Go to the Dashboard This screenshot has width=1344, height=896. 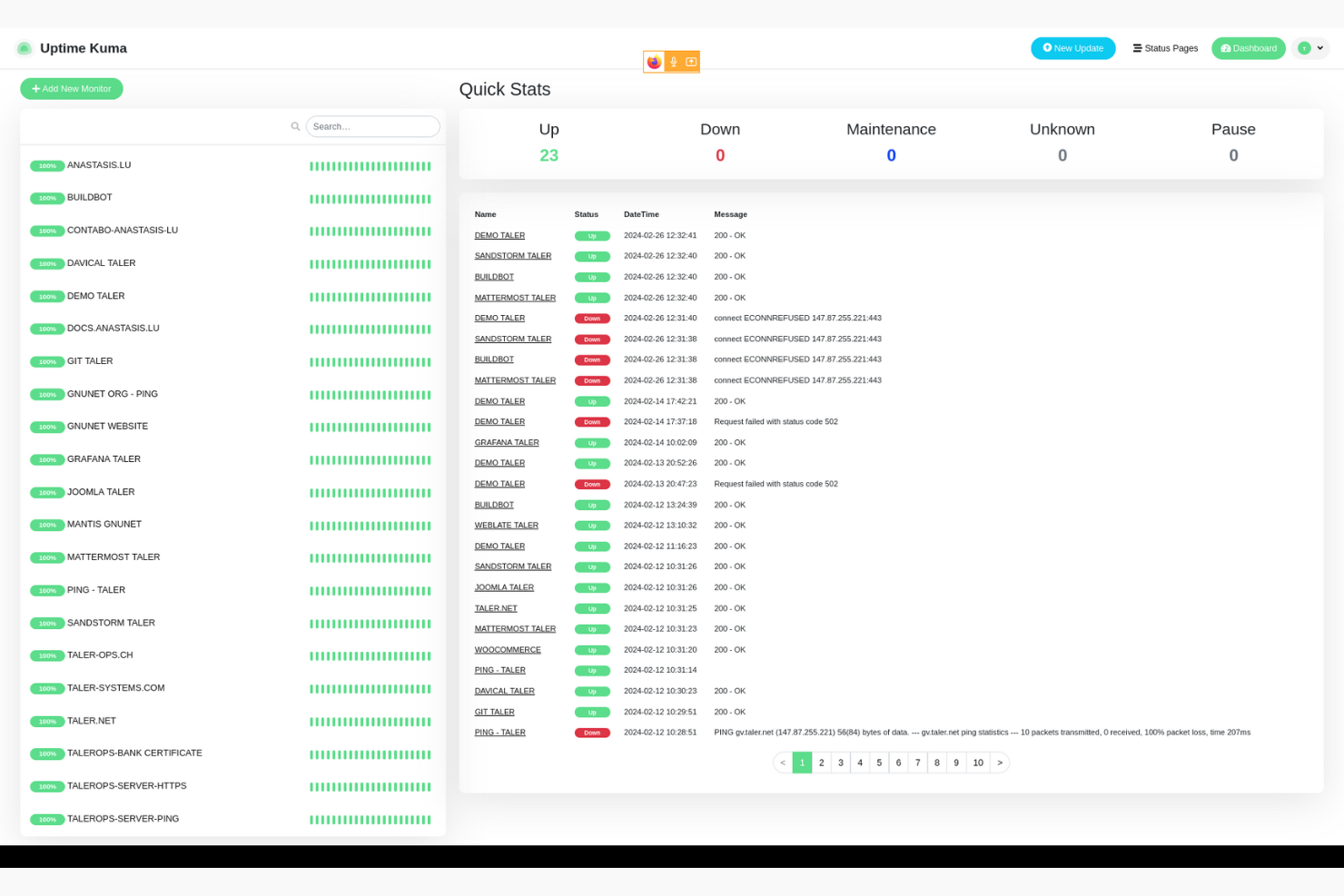tap(1249, 48)
